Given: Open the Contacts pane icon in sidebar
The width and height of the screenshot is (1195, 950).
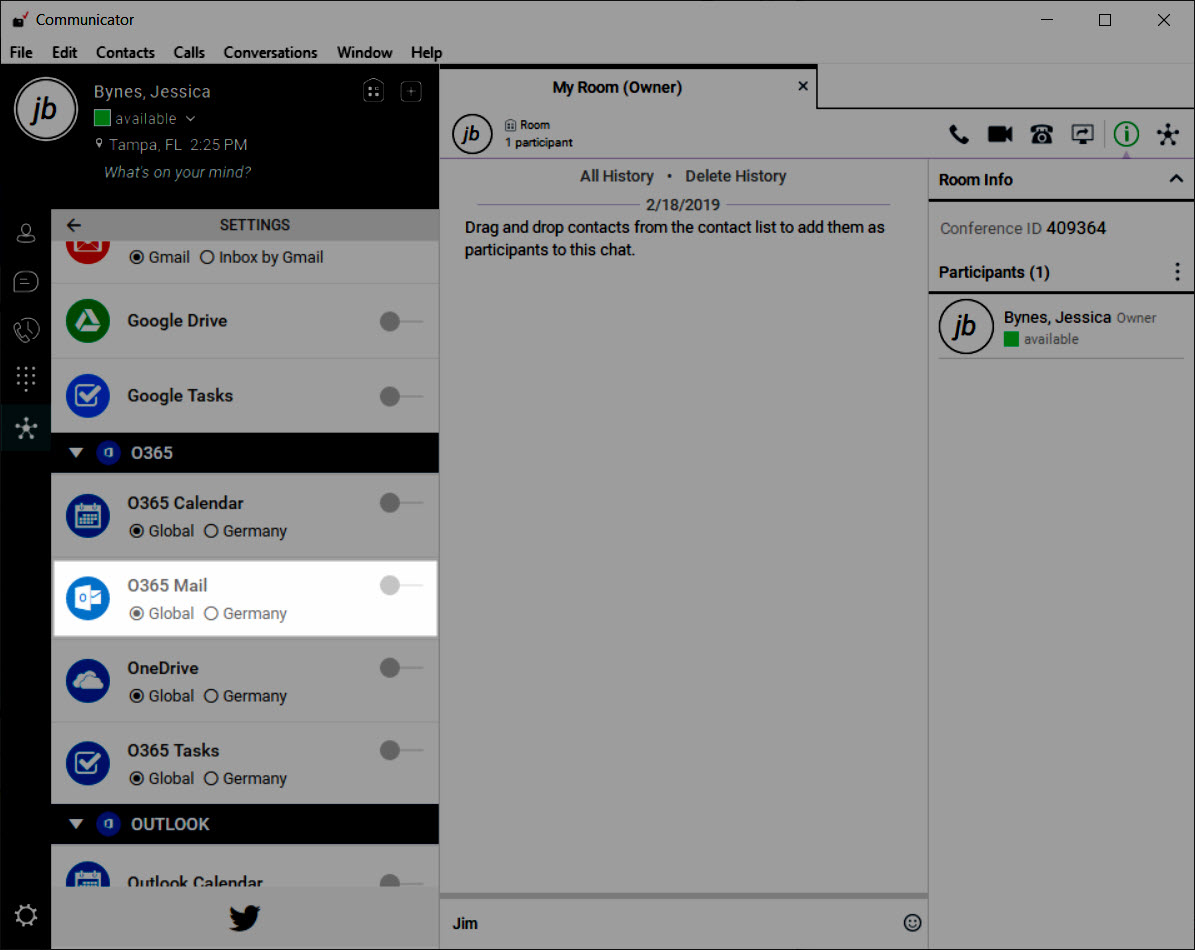Looking at the screenshot, I should pos(26,233).
